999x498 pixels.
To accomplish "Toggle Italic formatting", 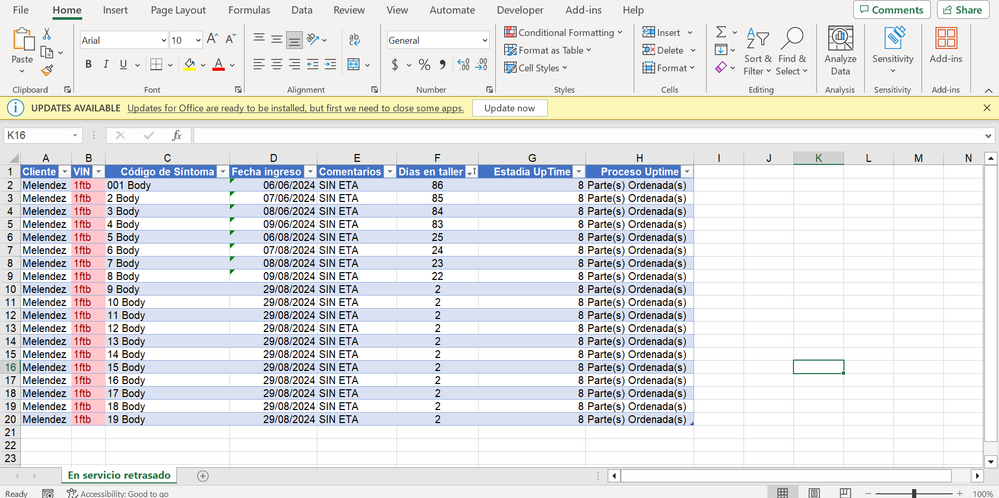I will pos(106,64).
